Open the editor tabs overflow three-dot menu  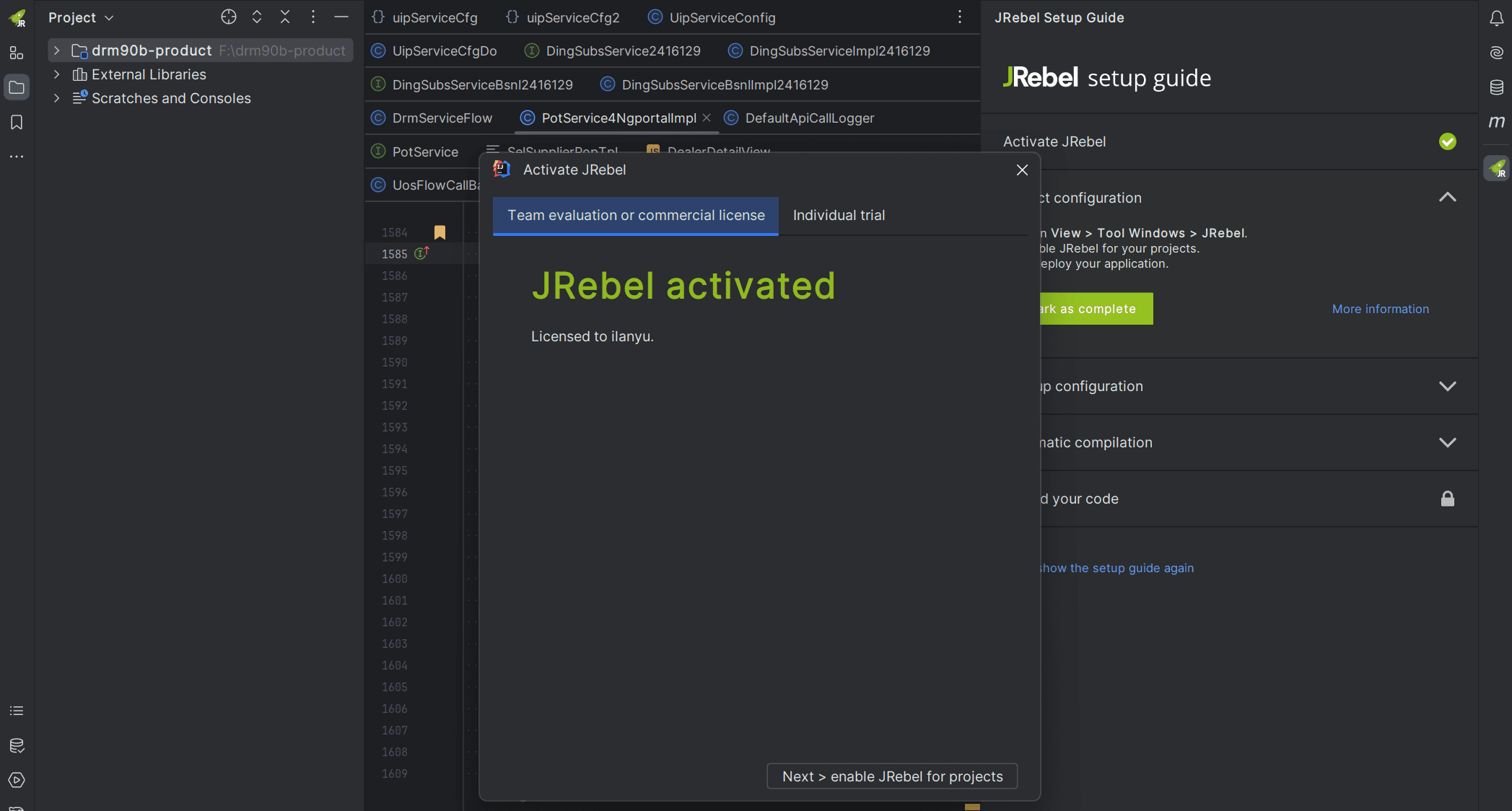click(x=960, y=17)
